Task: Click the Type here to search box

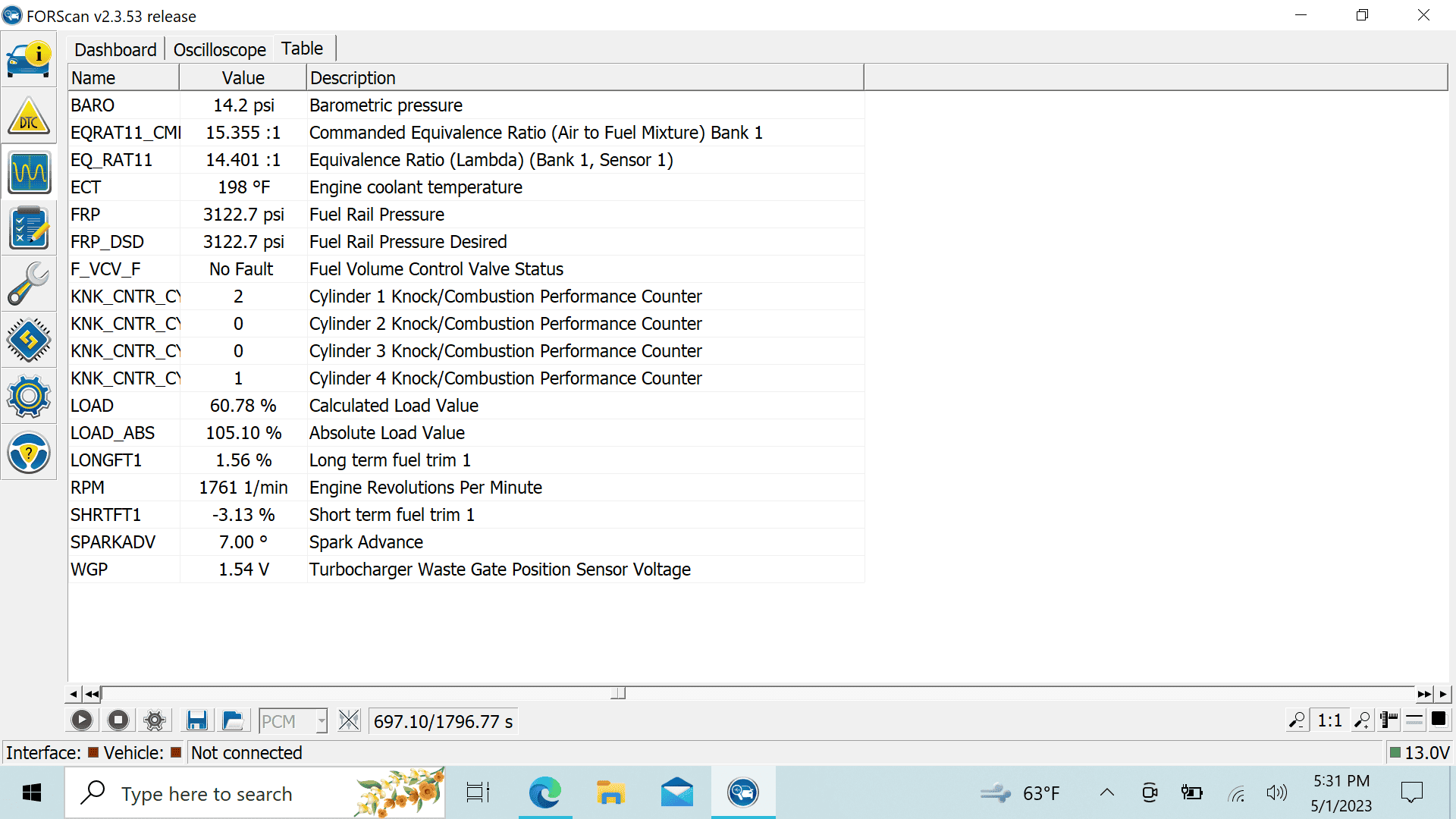Action: coord(256,793)
